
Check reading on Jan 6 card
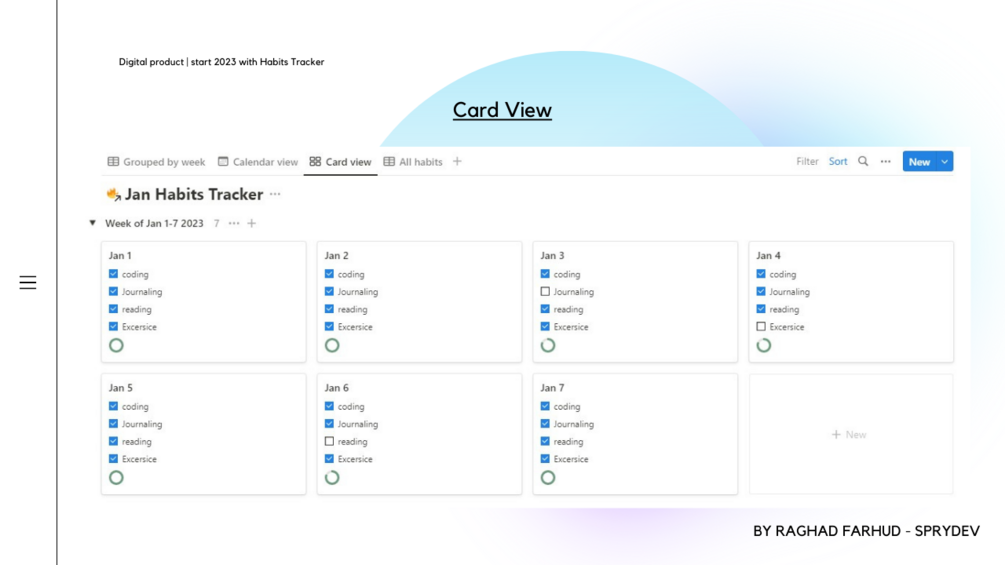pyautogui.click(x=329, y=441)
